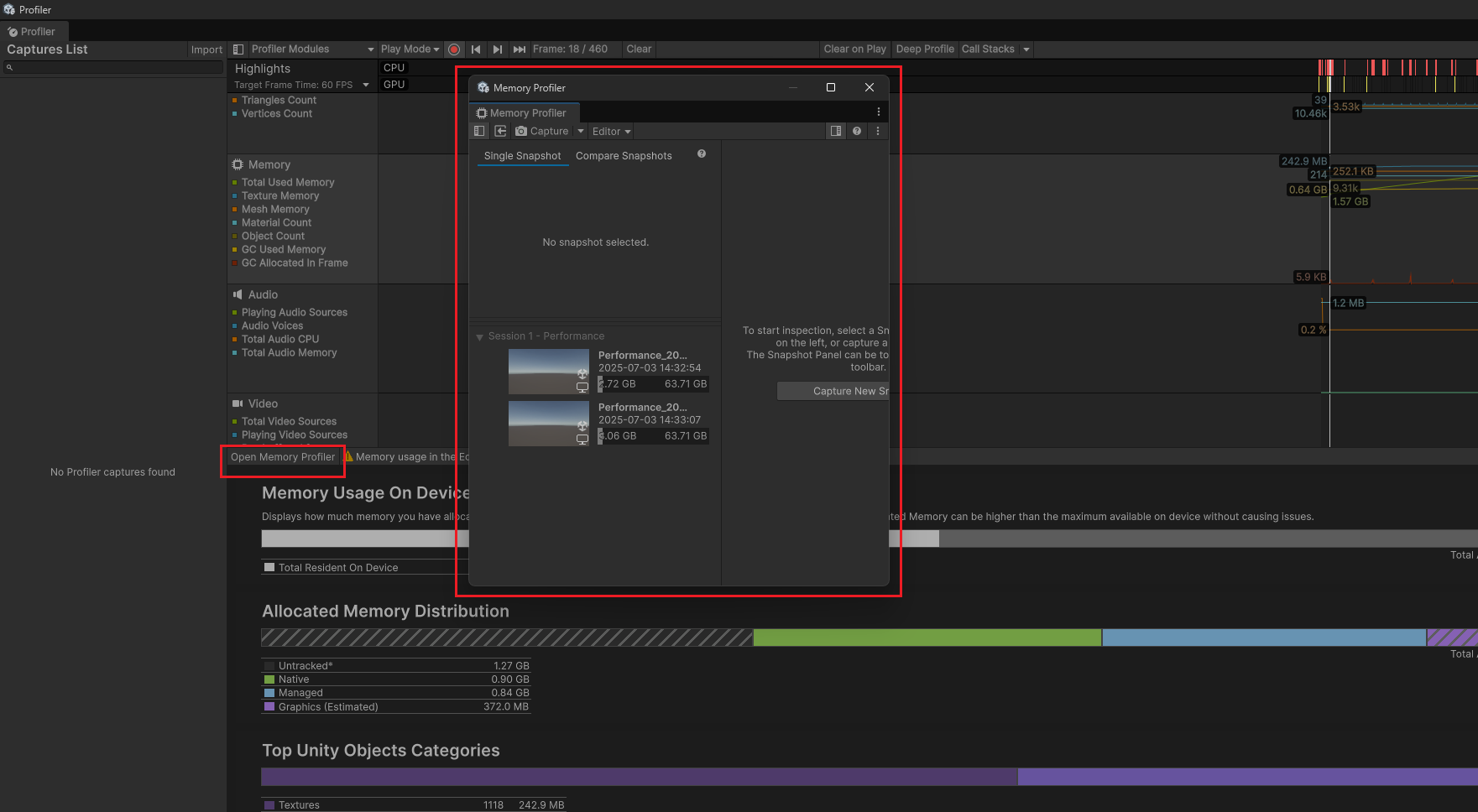Screen dimensions: 1478x812
Task: Click the camera Capture button in Memory Profiler
Action: pos(542,132)
